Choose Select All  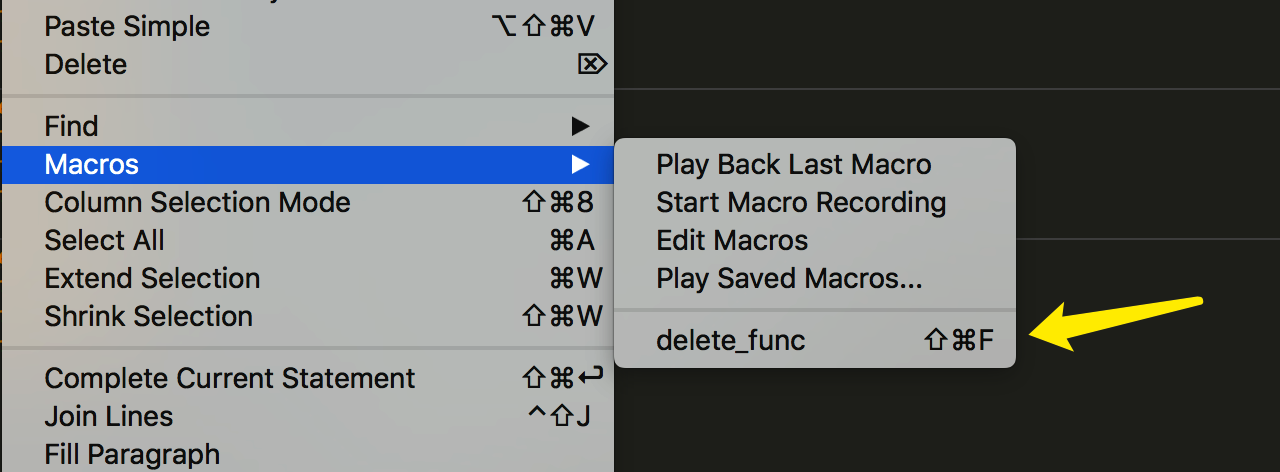coord(307,241)
